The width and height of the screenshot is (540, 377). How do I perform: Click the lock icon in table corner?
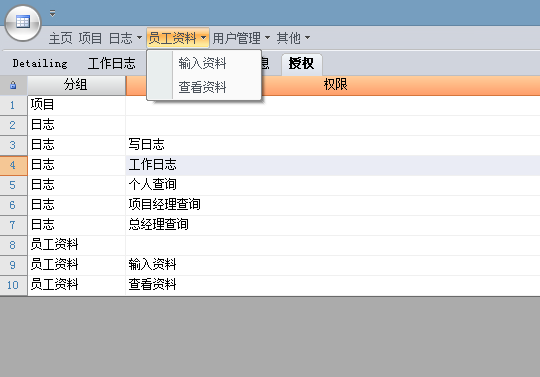(13, 85)
